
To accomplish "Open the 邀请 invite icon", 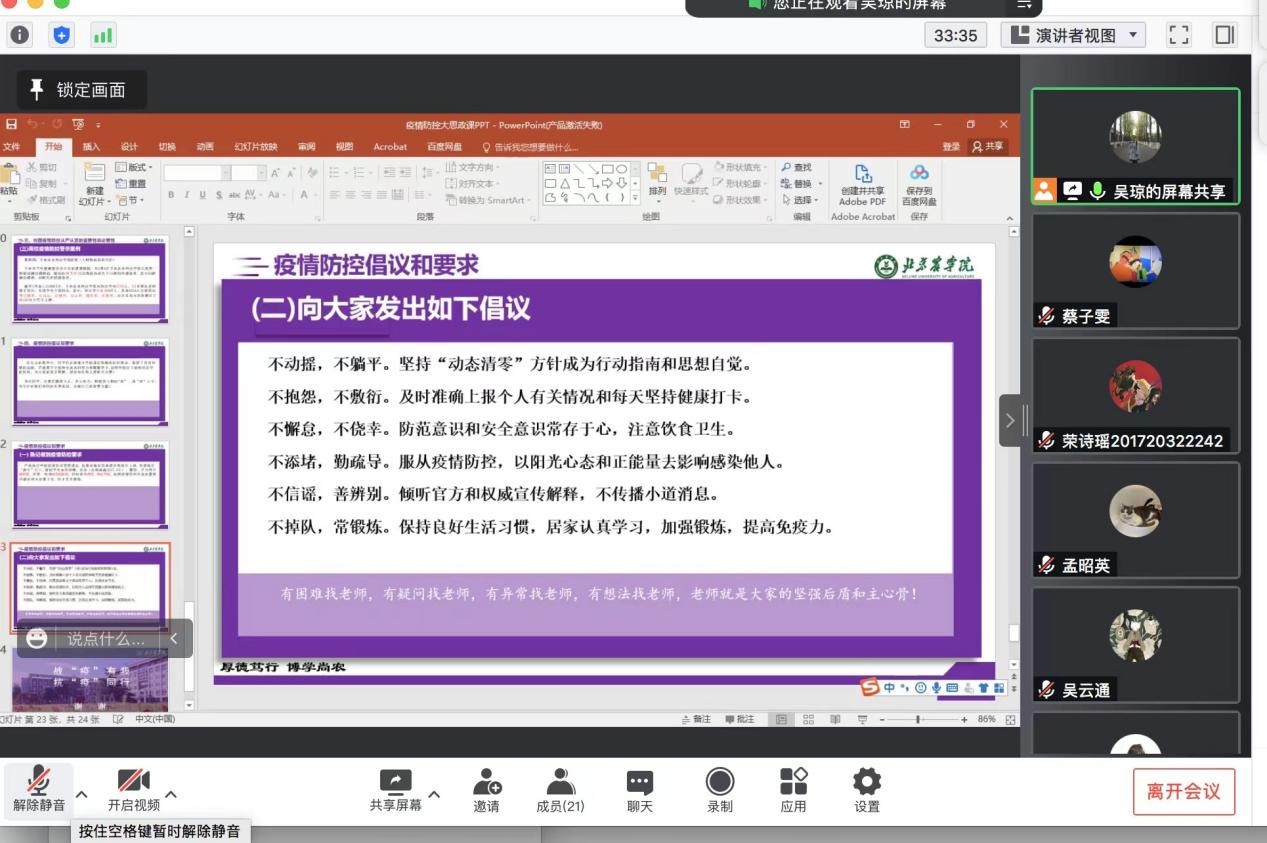I will pos(487,783).
